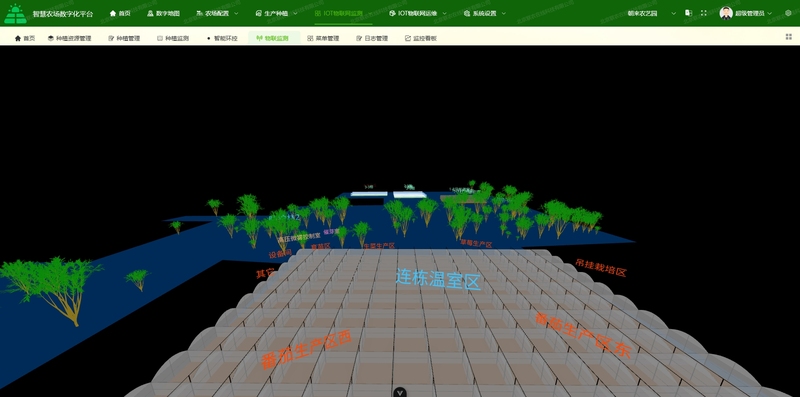Select the 连栋温室区 label in scene
800x397 pixels.
(x=439, y=280)
